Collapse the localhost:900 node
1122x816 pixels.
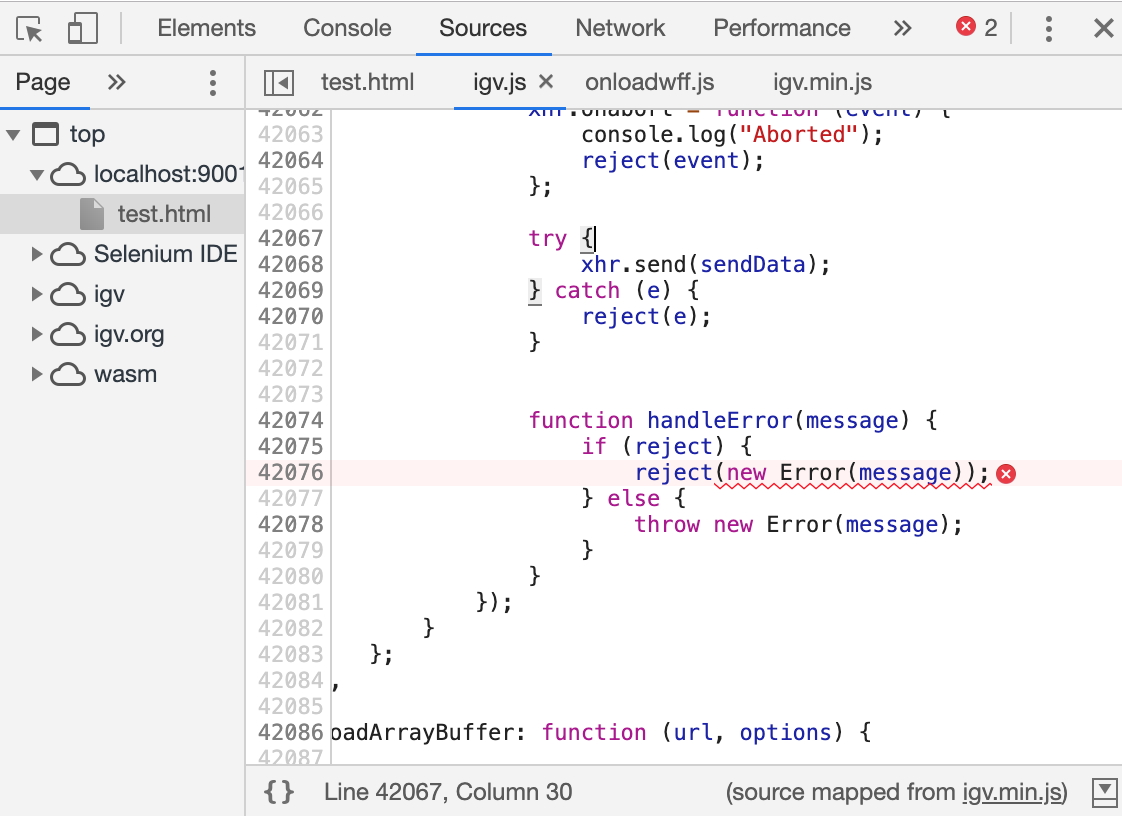(x=37, y=173)
